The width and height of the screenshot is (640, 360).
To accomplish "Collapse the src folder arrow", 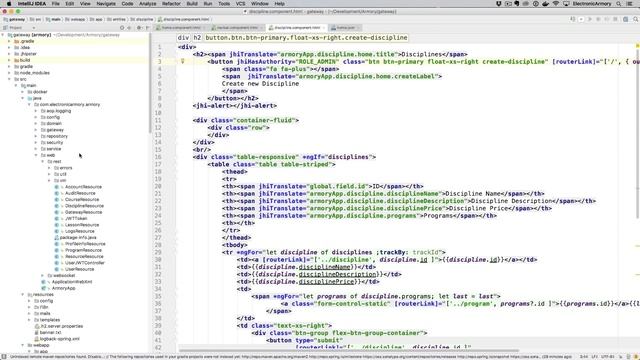I will click(9, 79).
